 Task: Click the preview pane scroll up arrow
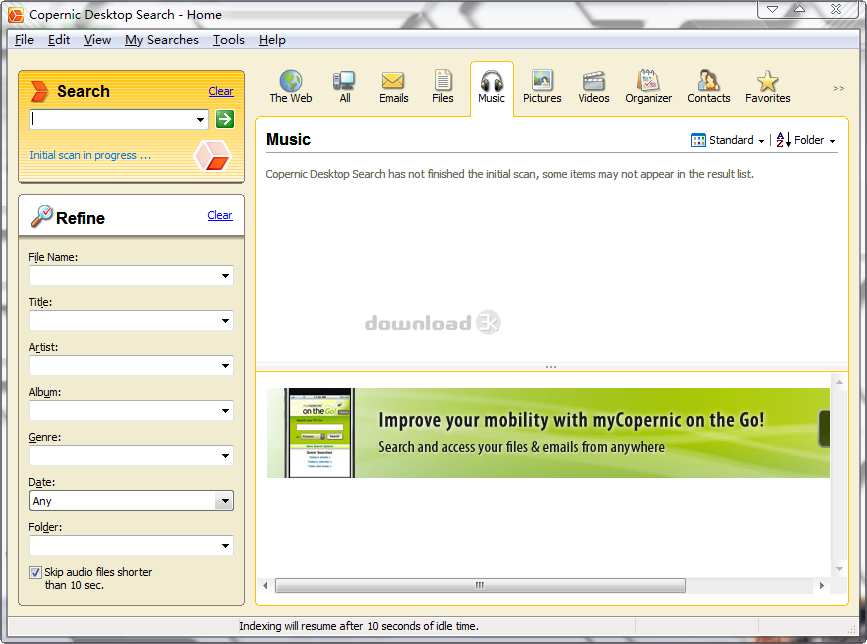[x=839, y=382]
